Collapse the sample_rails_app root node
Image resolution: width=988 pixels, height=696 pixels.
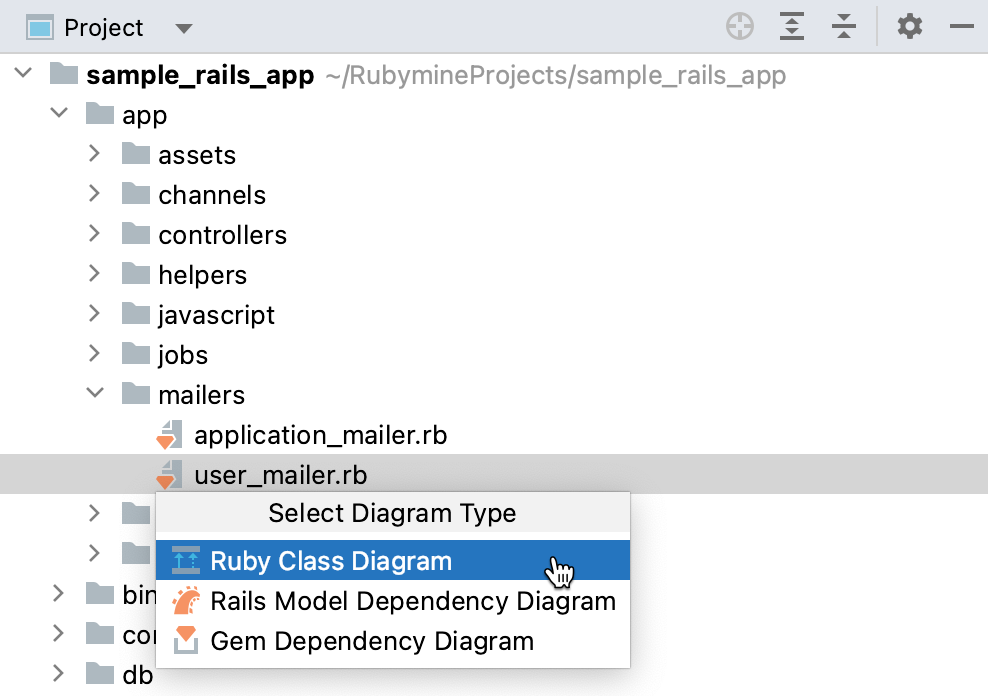coord(22,74)
